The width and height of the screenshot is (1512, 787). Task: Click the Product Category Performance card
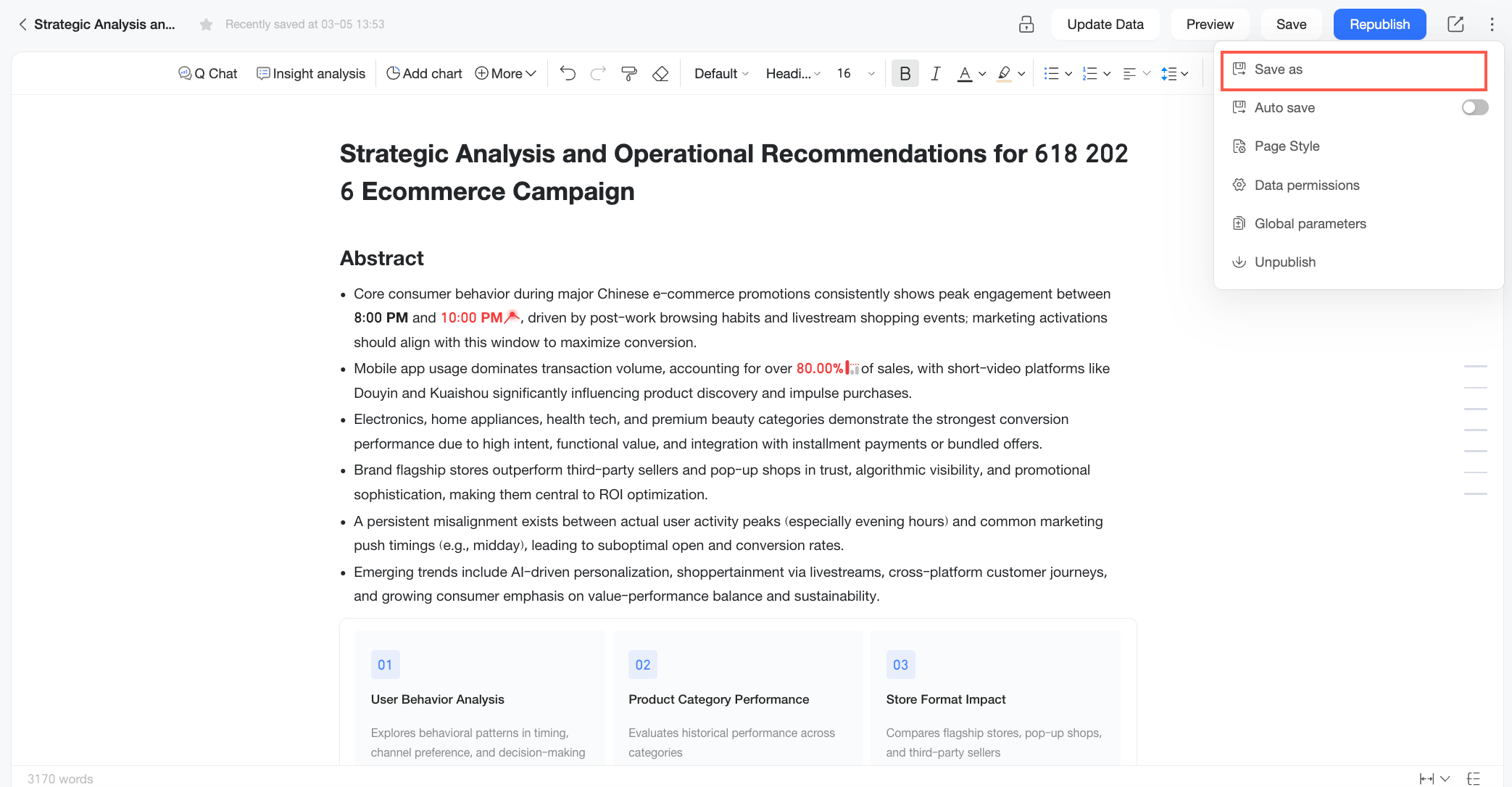coord(738,698)
